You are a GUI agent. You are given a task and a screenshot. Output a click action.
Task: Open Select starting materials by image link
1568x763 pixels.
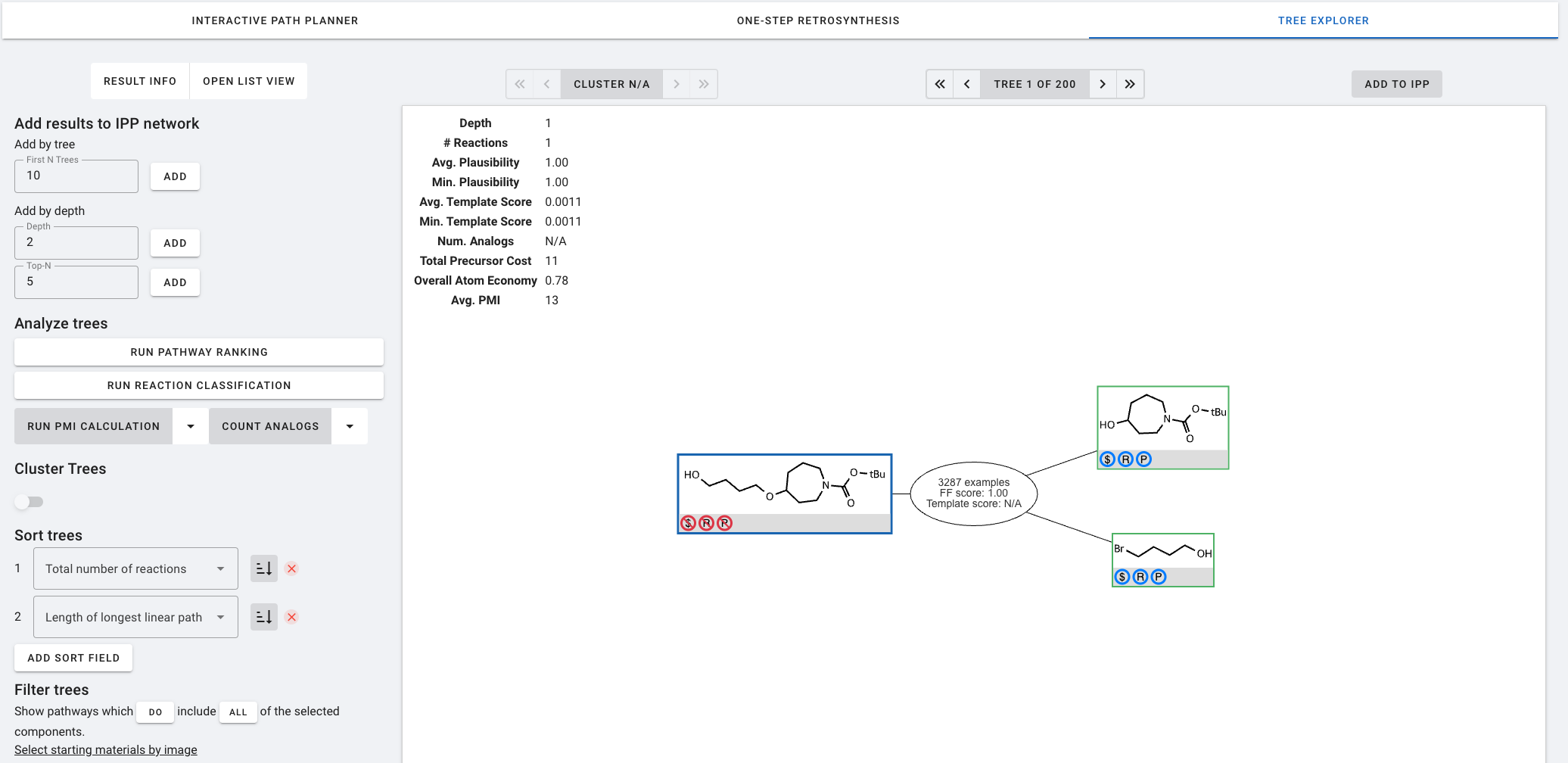(x=106, y=749)
